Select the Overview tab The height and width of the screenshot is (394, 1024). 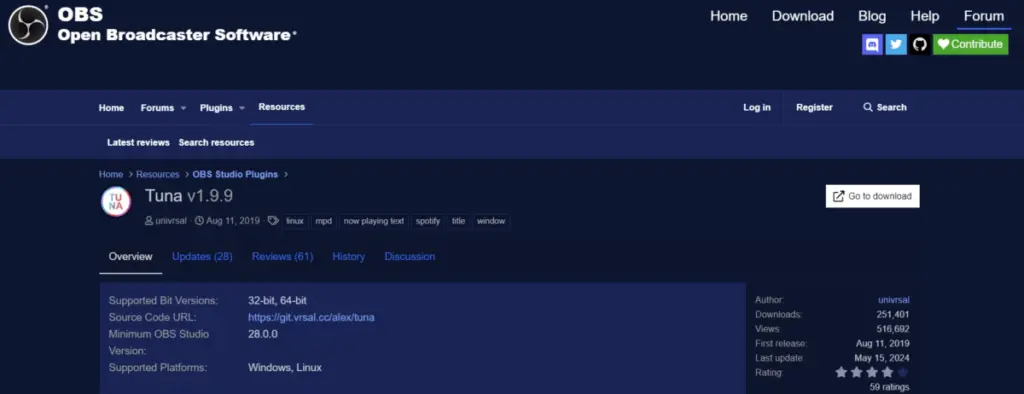pyautogui.click(x=131, y=257)
